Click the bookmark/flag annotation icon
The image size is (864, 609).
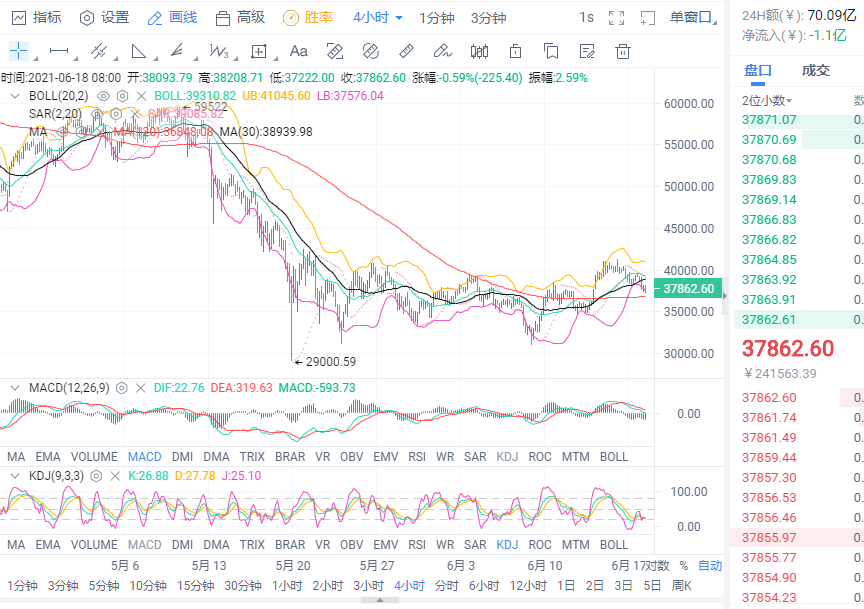(x=550, y=49)
